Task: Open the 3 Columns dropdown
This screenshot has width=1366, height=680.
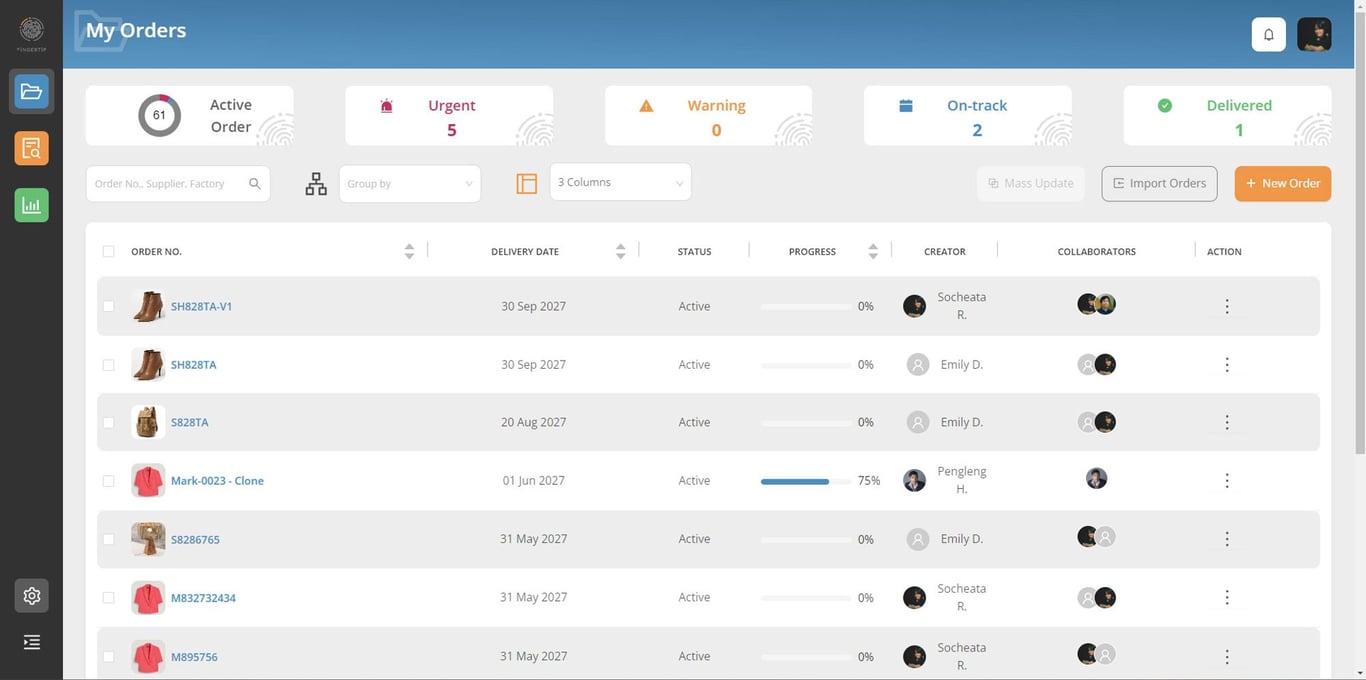Action: pos(620,182)
